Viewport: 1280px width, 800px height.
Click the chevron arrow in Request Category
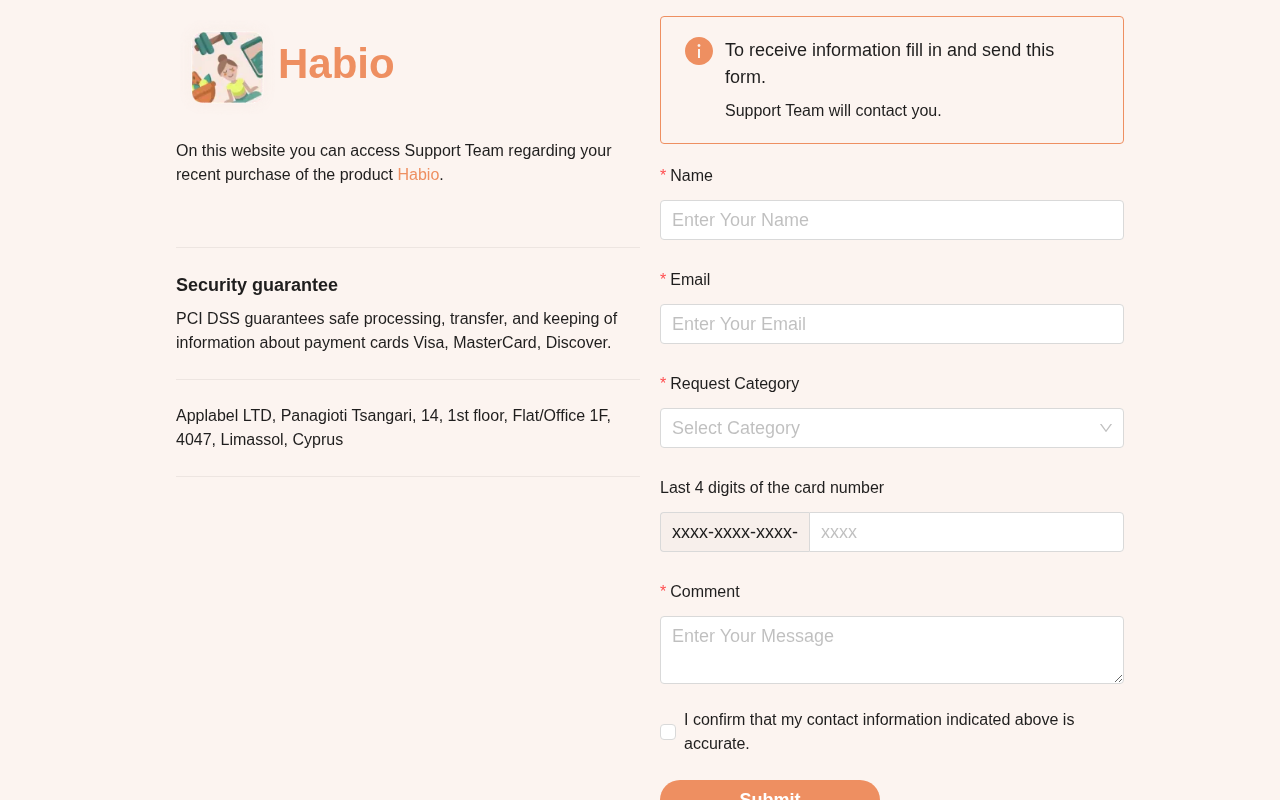pos(1105,428)
